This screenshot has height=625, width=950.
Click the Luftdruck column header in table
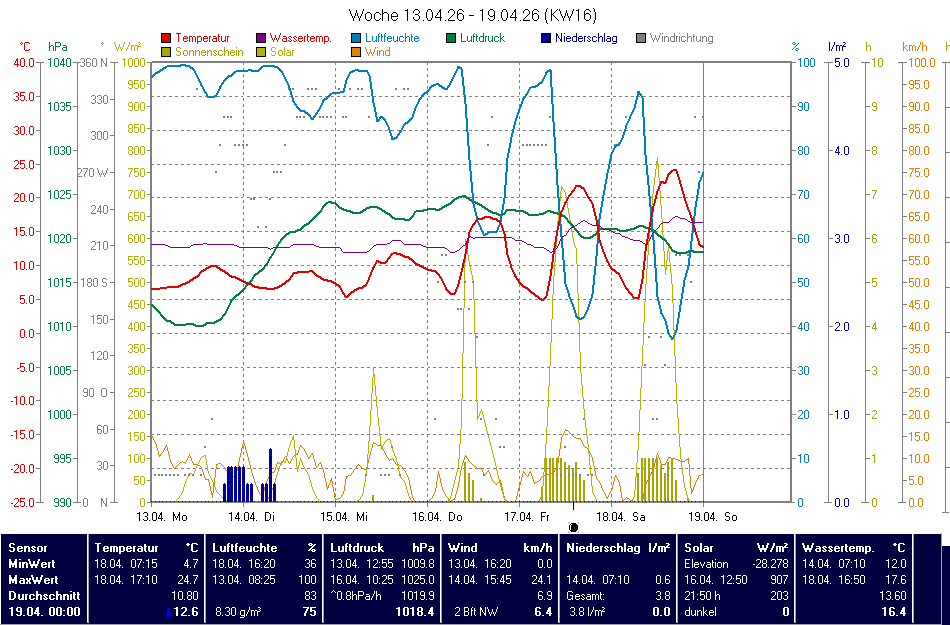[x=358, y=548]
